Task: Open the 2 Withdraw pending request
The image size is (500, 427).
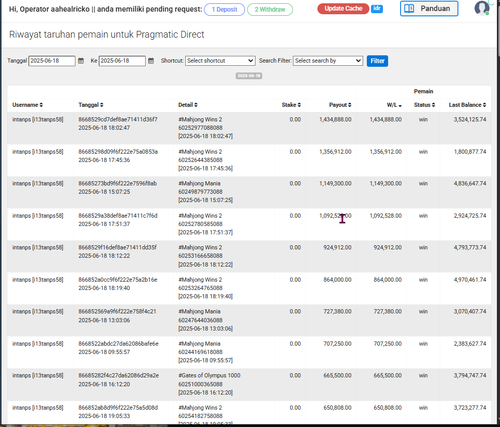Action: click(x=270, y=9)
